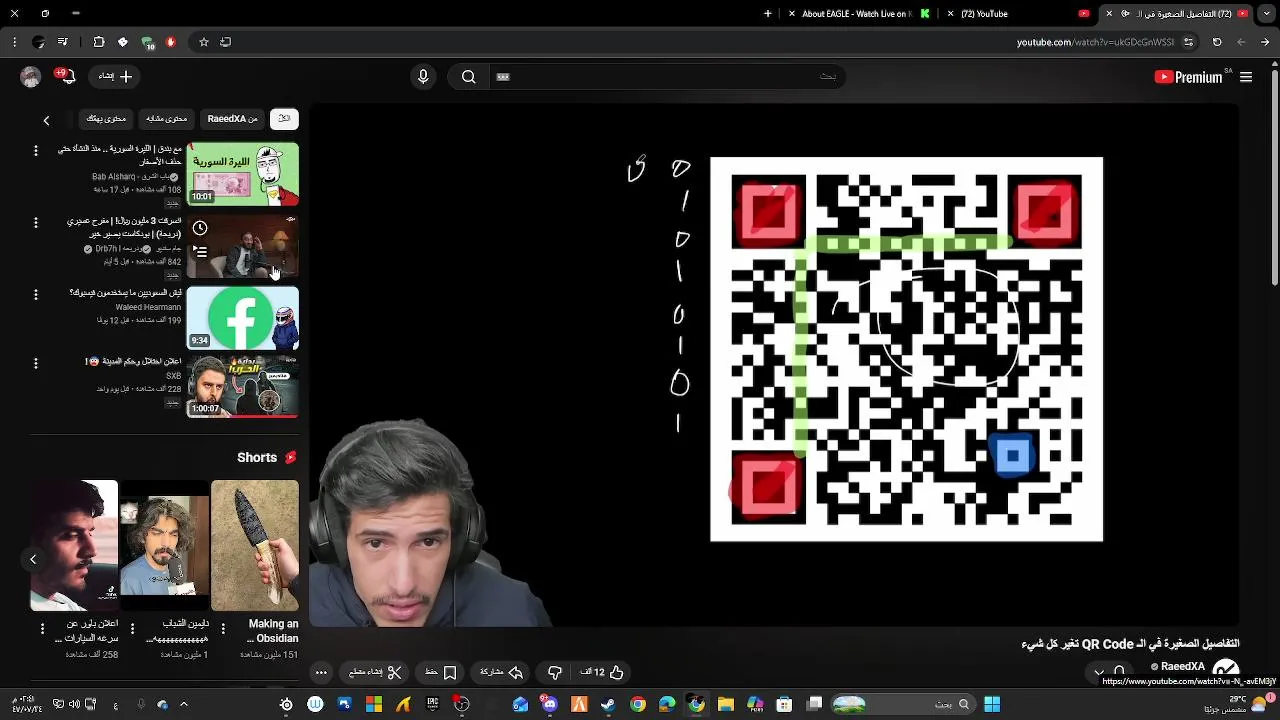The height and width of the screenshot is (720, 1280).
Task: Select the similar content filter chip
Action: 167,119
